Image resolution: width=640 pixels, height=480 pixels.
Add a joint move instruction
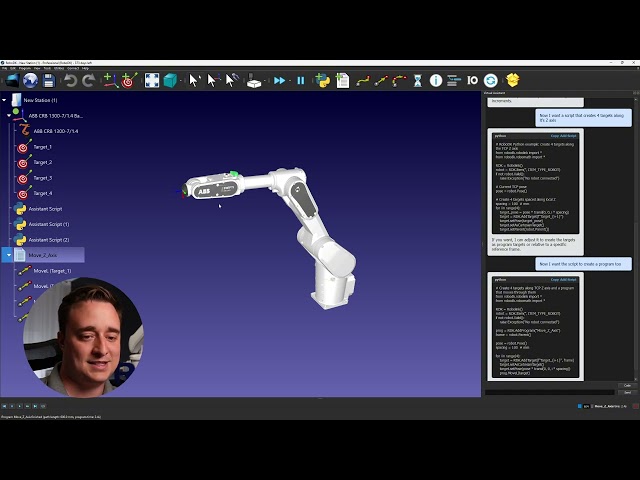point(362,80)
